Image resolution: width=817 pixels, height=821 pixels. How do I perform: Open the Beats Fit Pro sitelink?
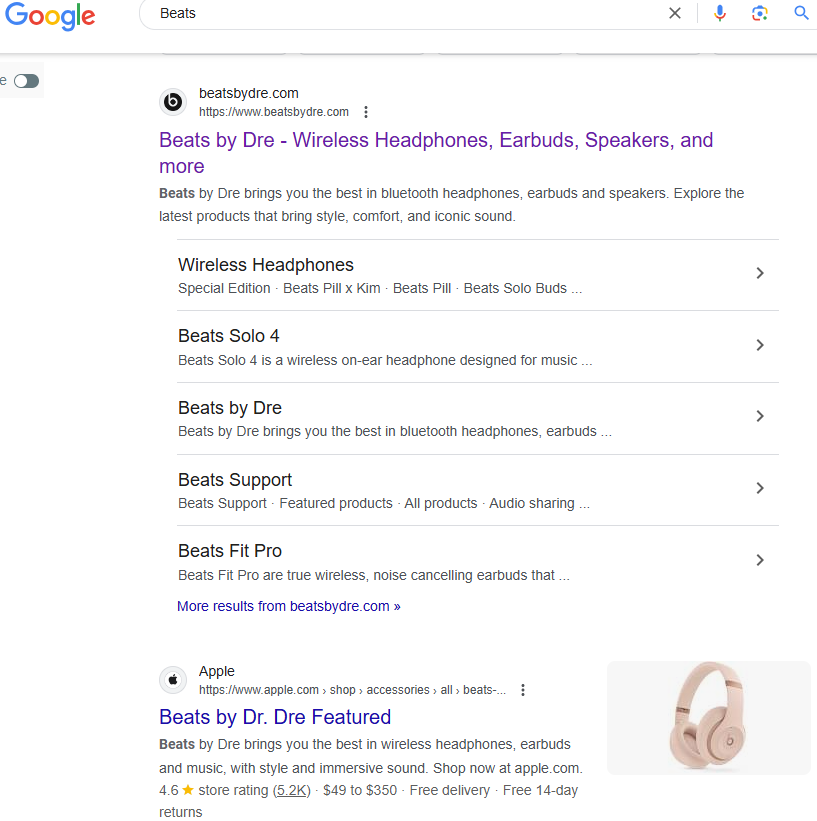[230, 551]
